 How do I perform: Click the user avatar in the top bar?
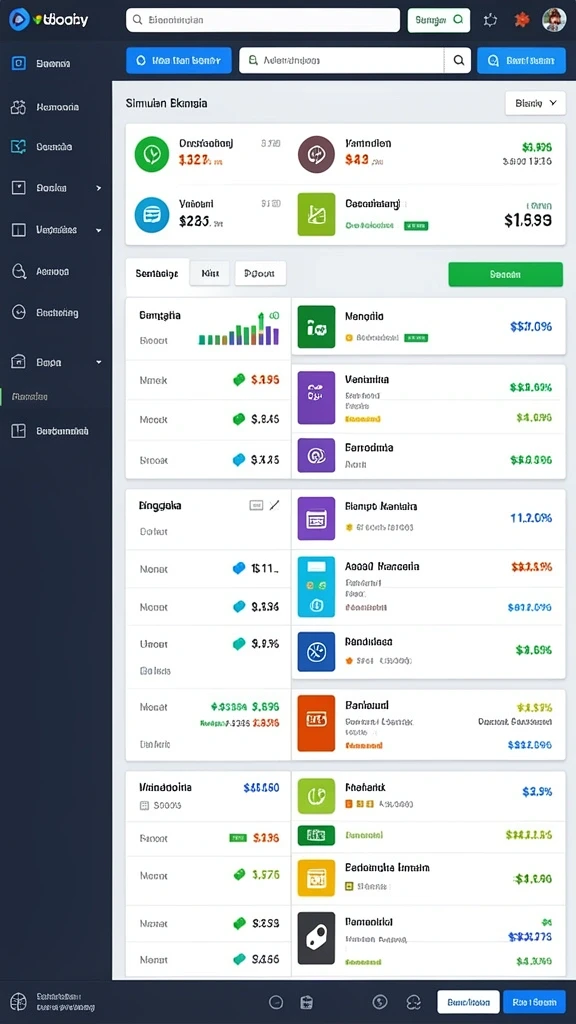pyautogui.click(x=554, y=20)
